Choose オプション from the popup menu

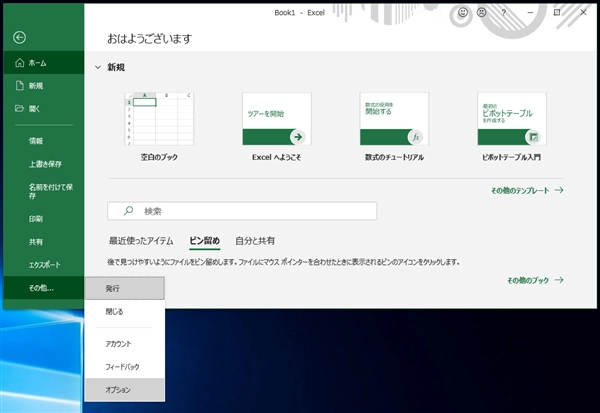pyautogui.click(x=125, y=390)
